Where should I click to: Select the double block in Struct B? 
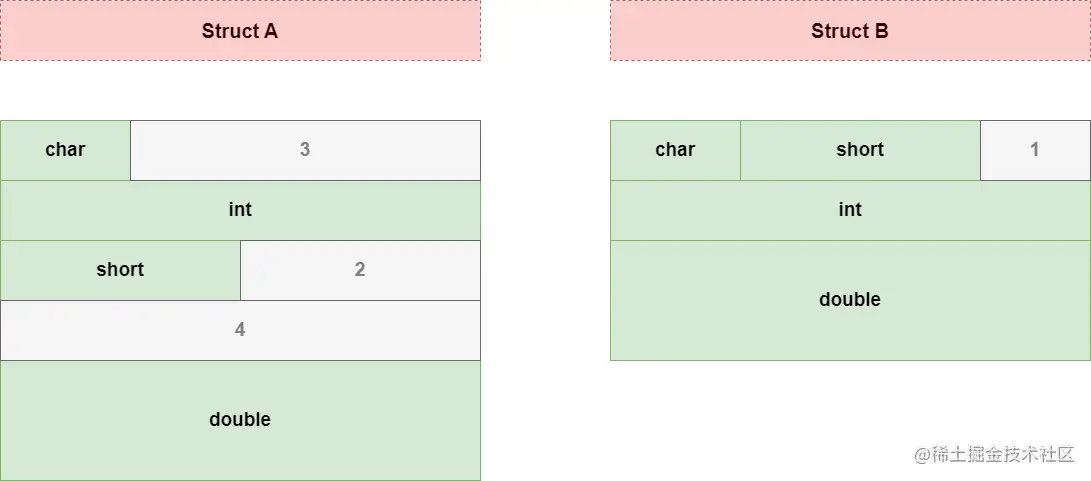(x=850, y=300)
